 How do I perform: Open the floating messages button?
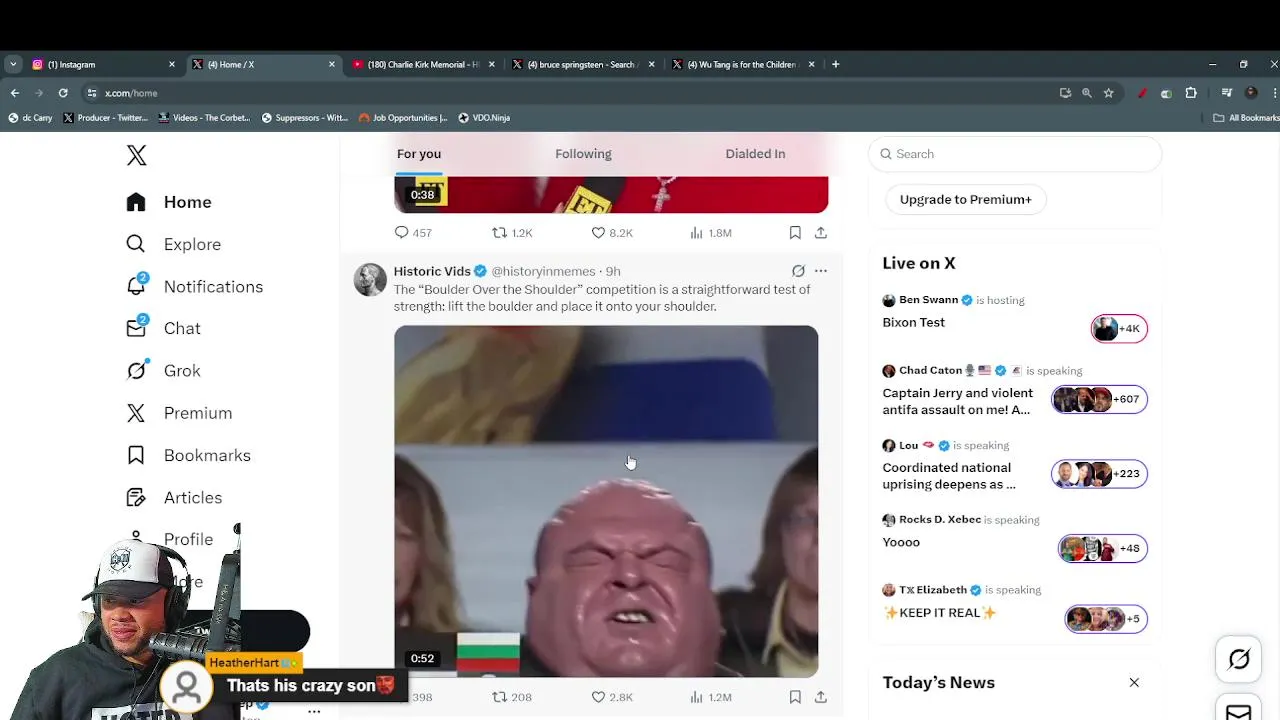click(x=1239, y=710)
